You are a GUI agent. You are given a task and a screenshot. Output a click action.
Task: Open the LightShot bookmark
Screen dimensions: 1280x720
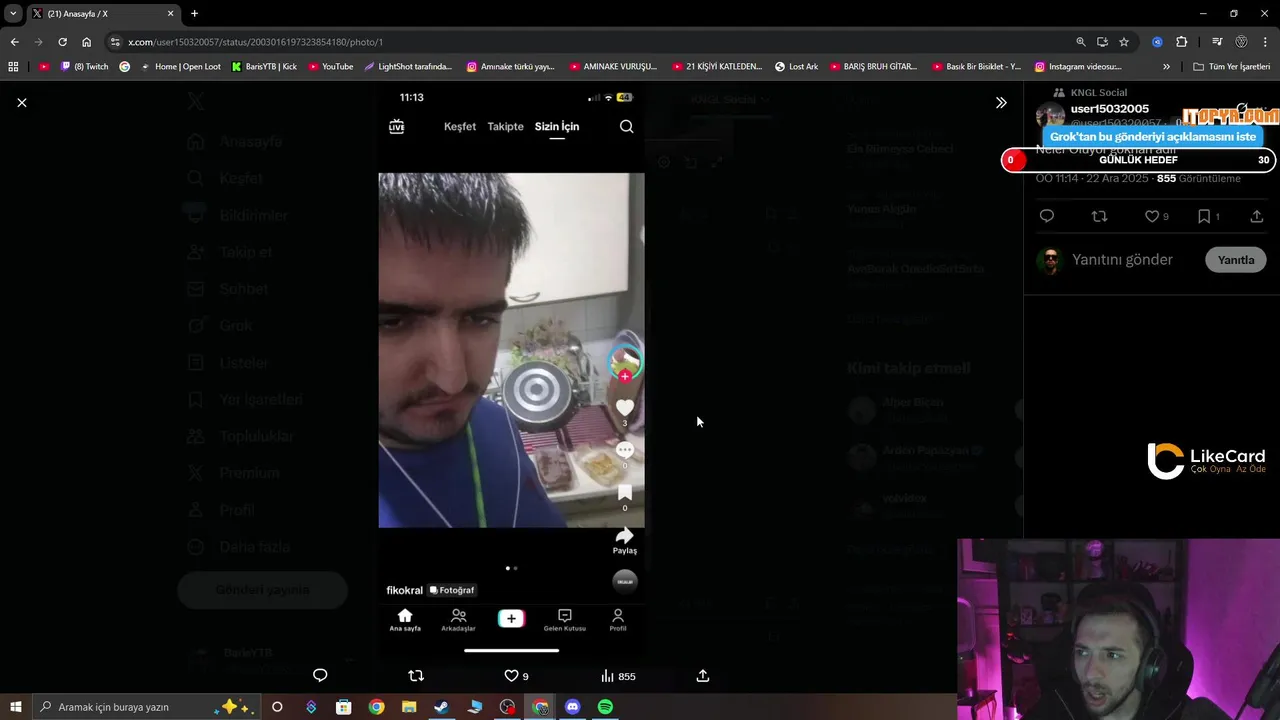[x=408, y=67]
